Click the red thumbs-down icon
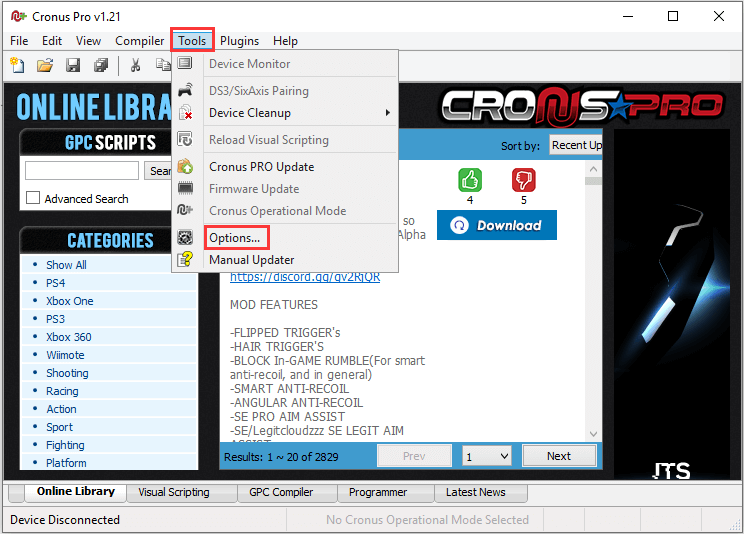The image size is (744, 534). [x=524, y=180]
